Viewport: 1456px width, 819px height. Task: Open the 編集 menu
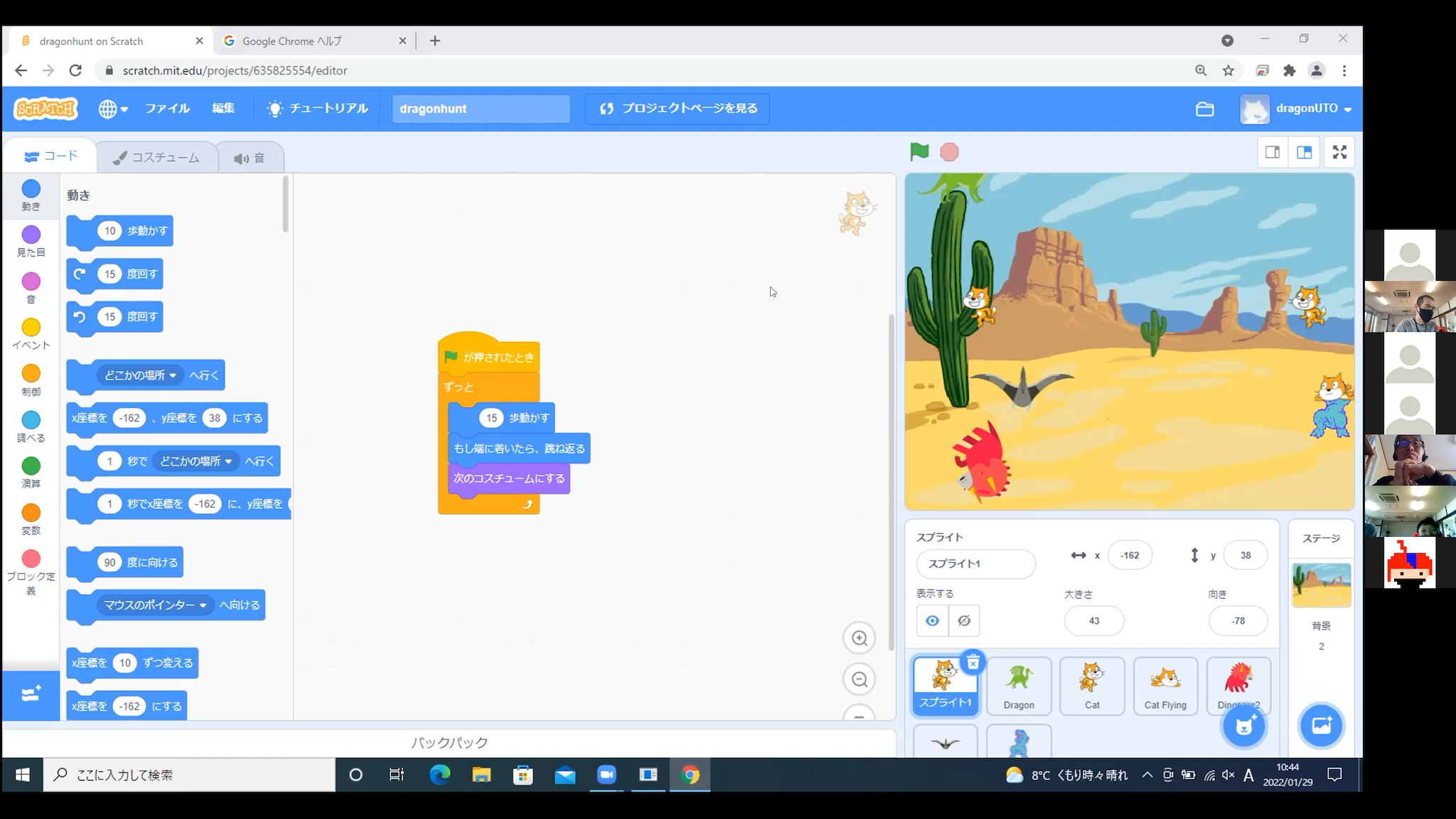[x=223, y=108]
